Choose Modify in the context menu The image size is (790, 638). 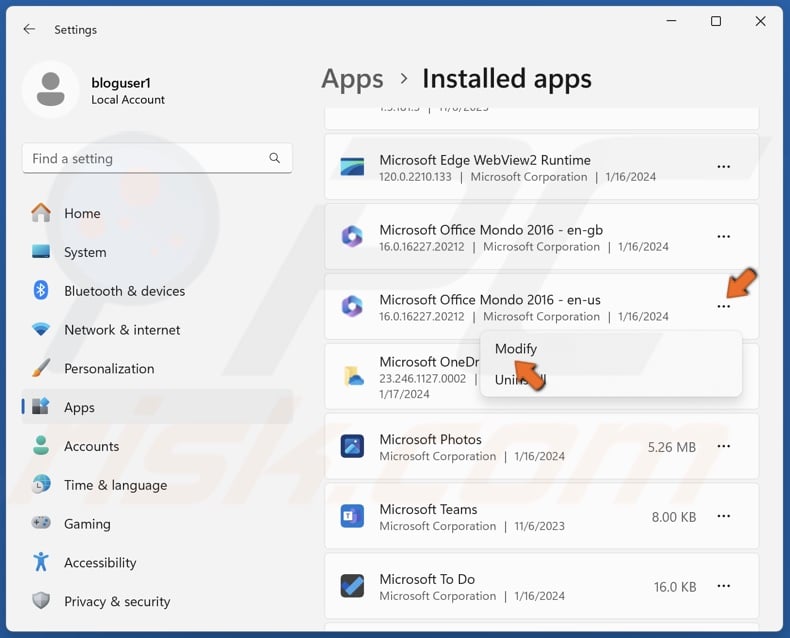tap(611, 349)
